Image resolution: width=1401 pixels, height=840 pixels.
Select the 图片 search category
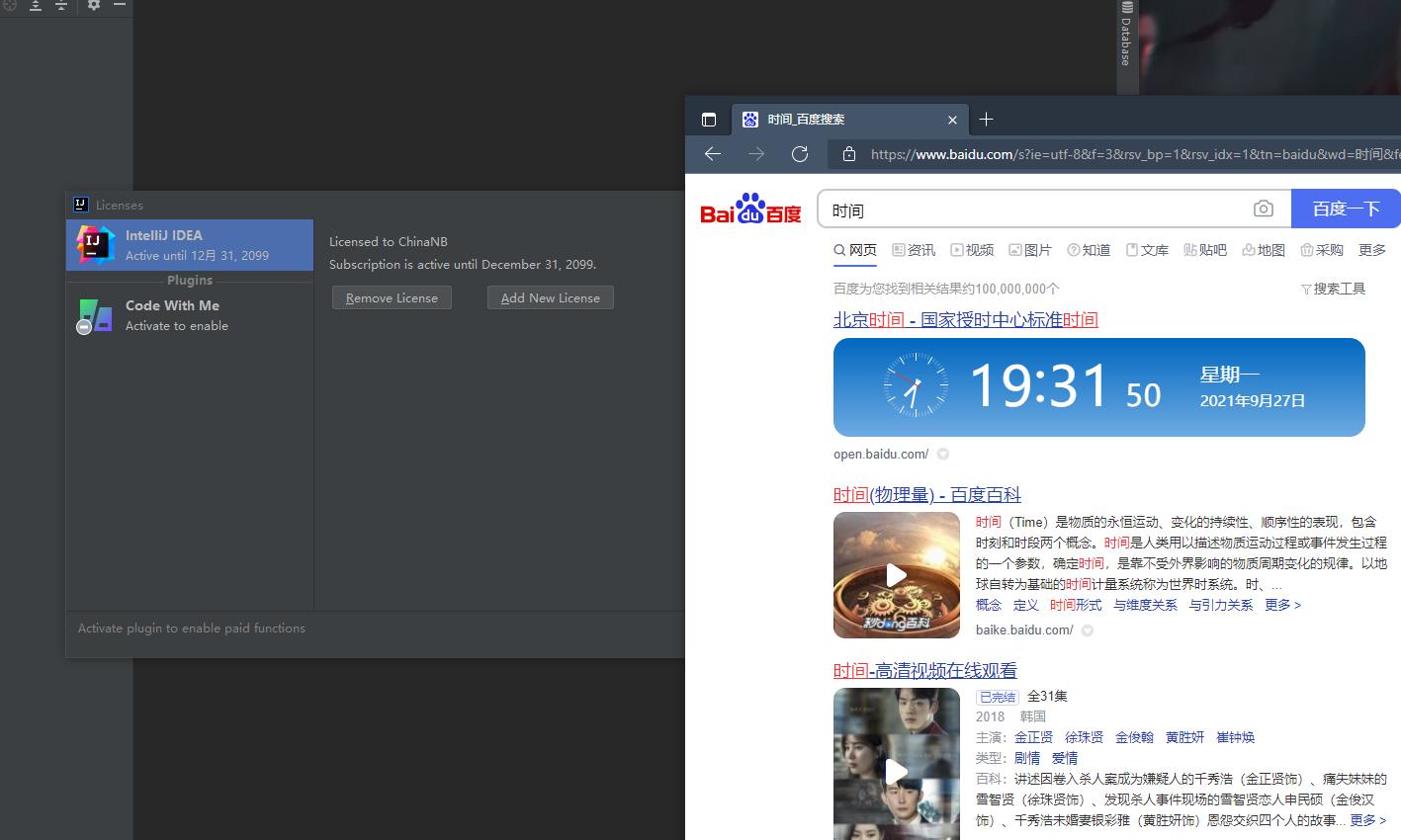click(x=1030, y=250)
